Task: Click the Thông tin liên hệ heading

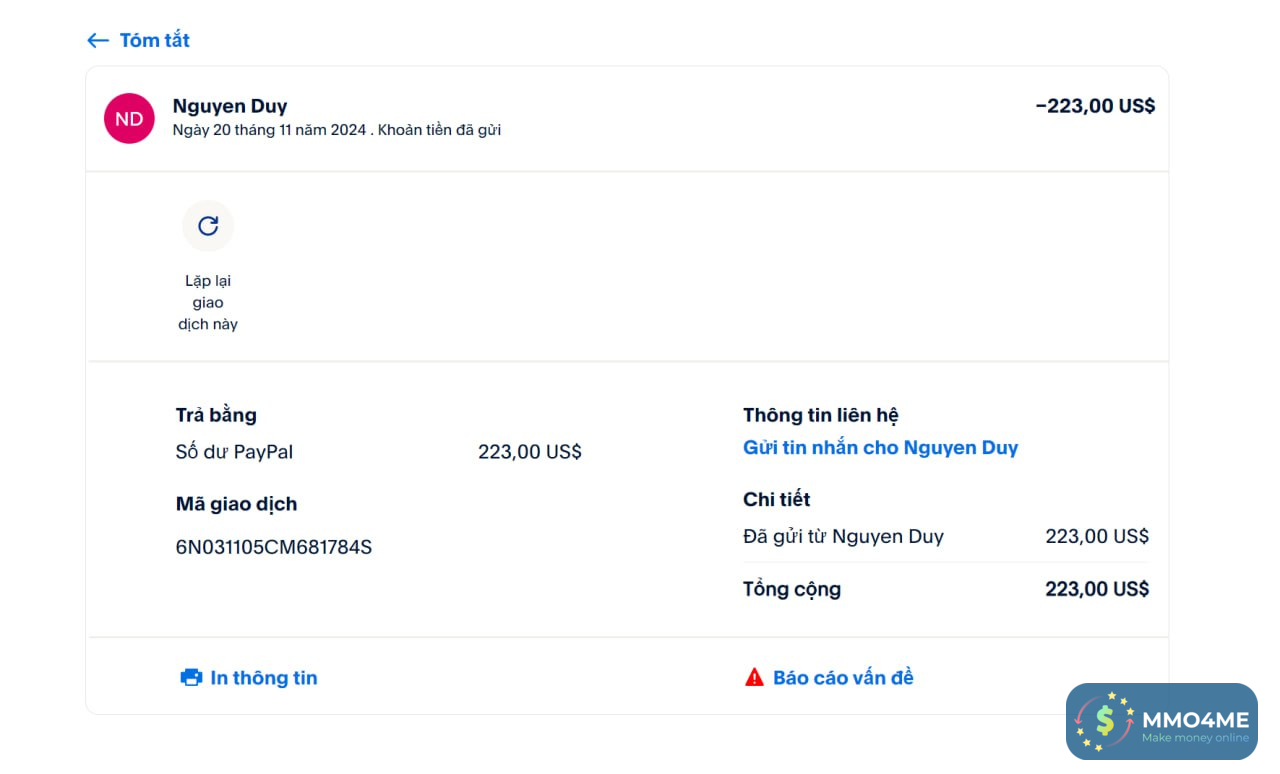Action: 821,415
